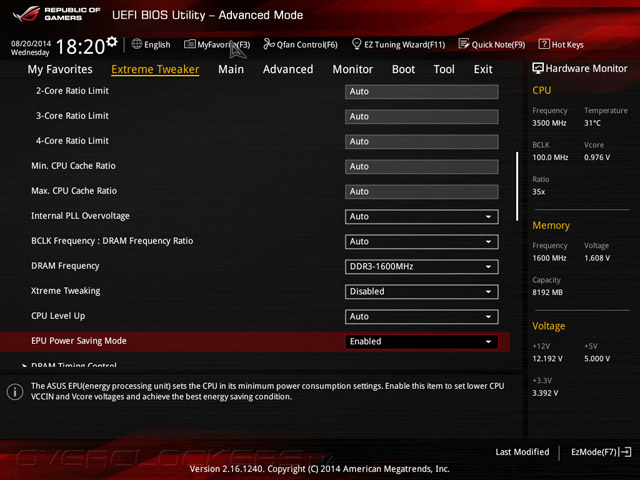
Task: Click BCLK value 100.0 MHz
Action: click(x=550, y=157)
